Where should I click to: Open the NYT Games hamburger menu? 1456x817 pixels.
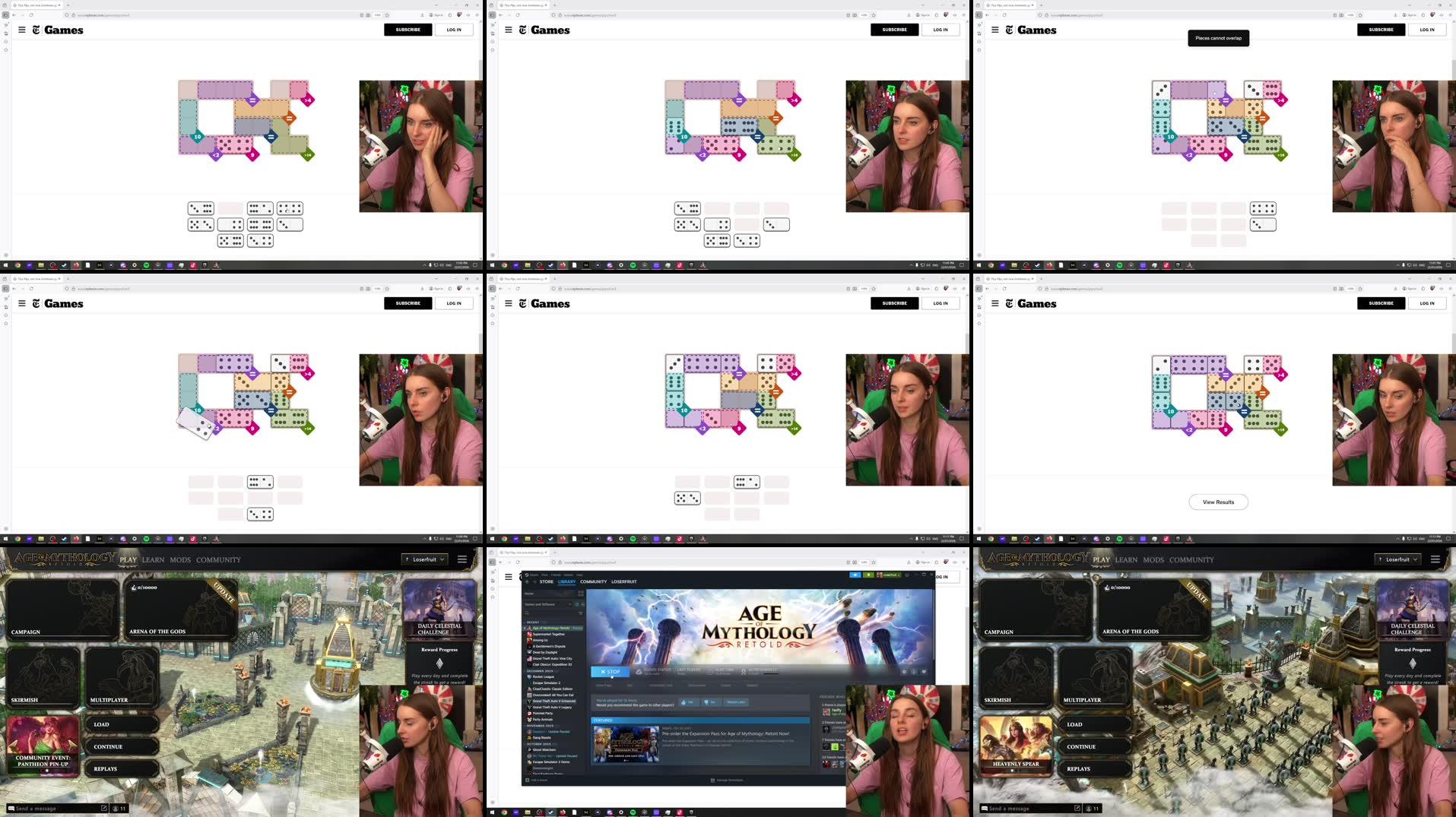21,30
